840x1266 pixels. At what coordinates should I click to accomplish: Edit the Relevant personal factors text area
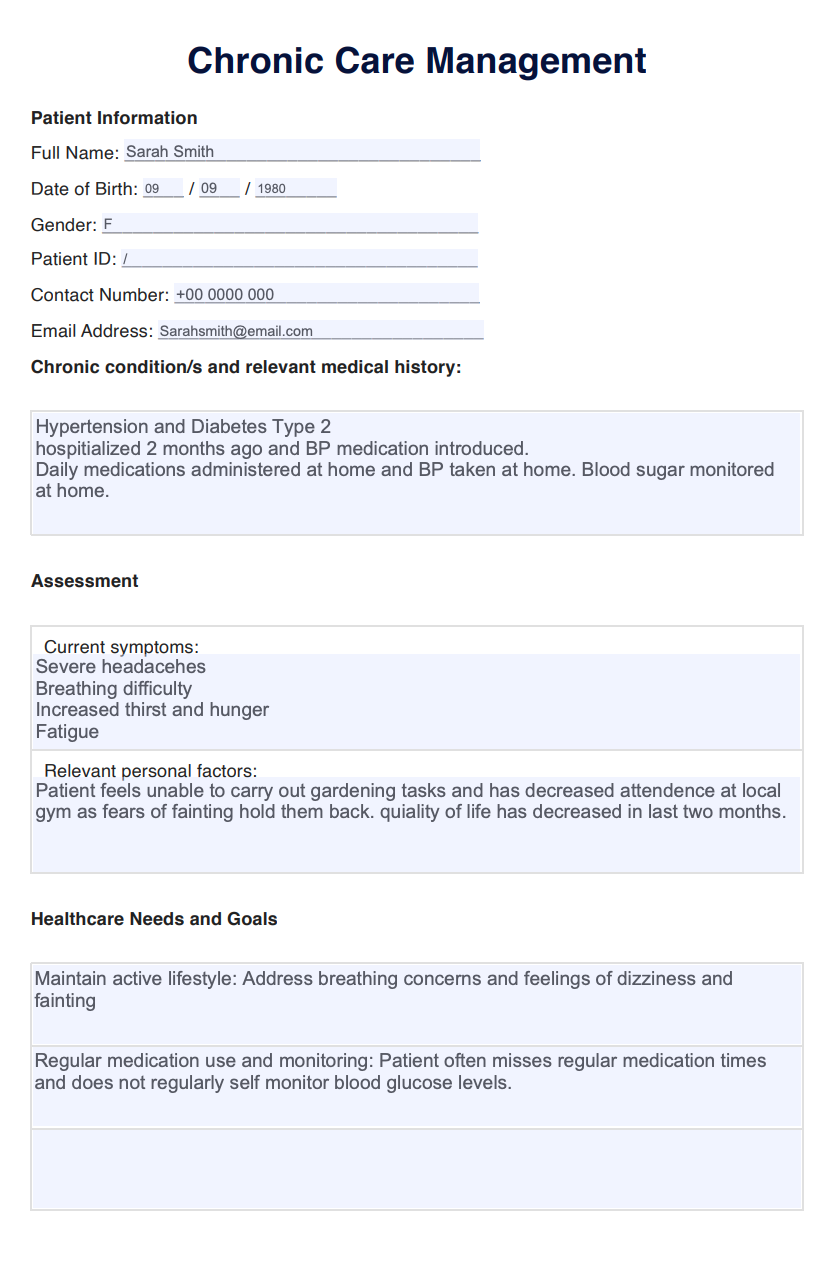417,823
